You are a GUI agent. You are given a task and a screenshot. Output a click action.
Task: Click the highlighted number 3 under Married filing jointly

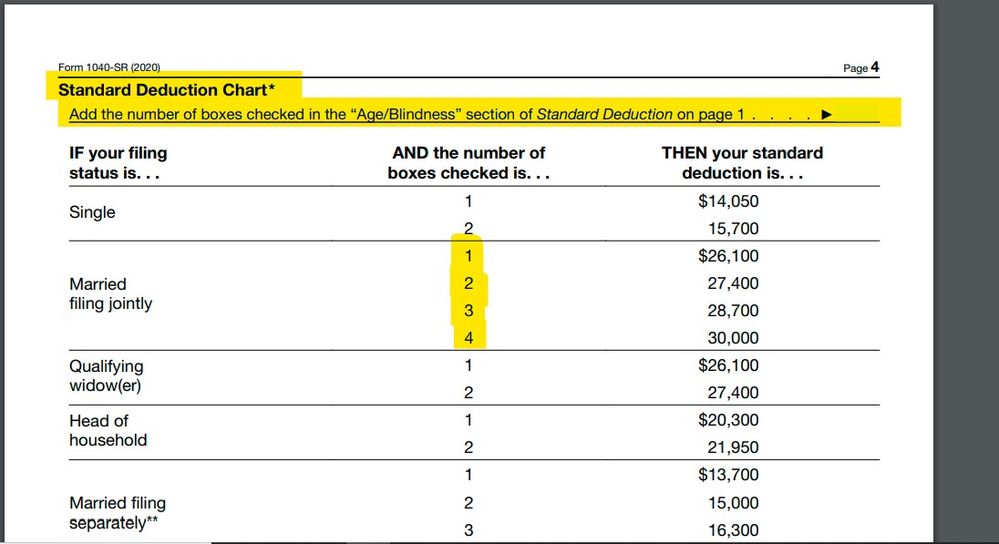pos(468,311)
